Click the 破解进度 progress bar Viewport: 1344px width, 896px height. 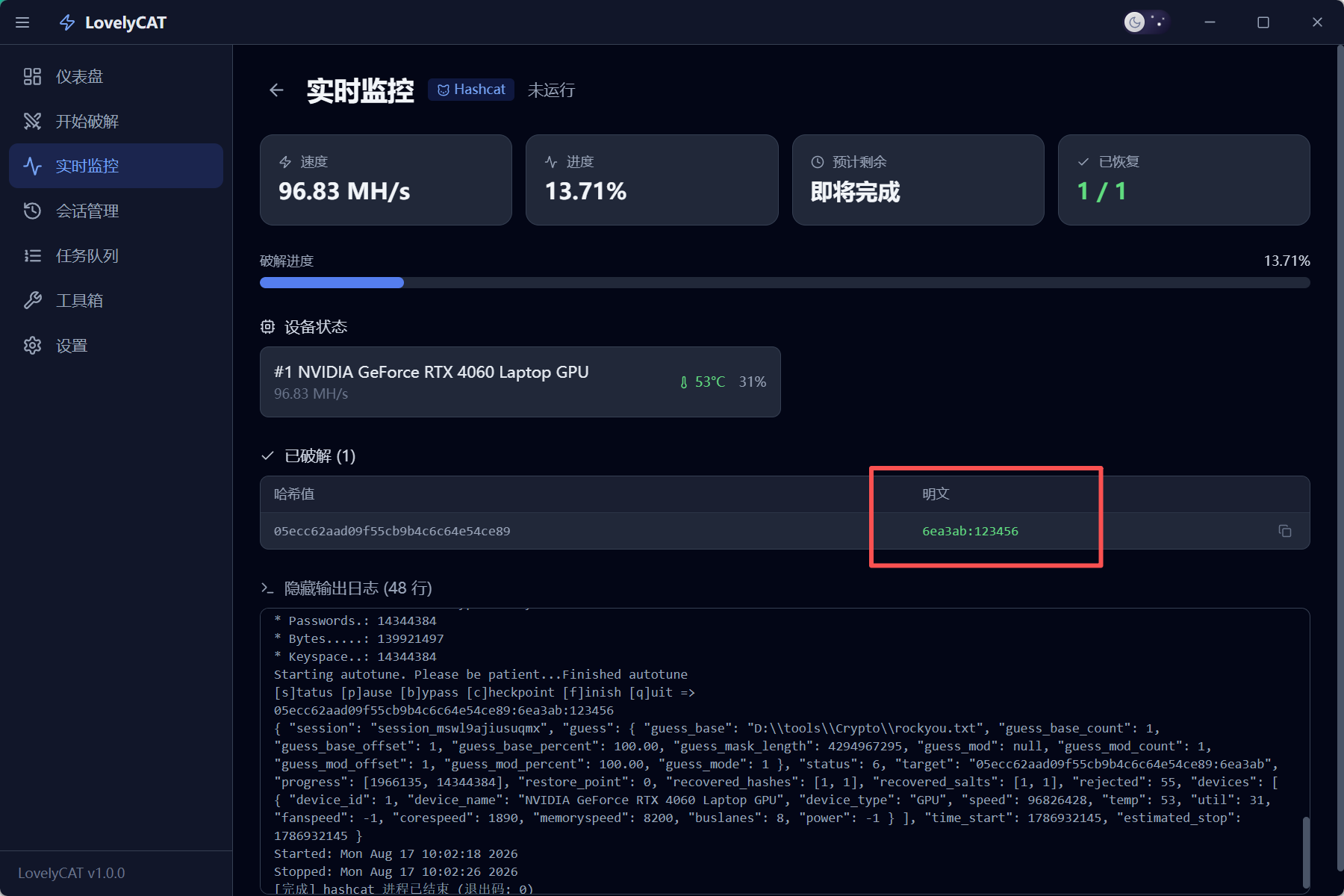coord(785,283)
